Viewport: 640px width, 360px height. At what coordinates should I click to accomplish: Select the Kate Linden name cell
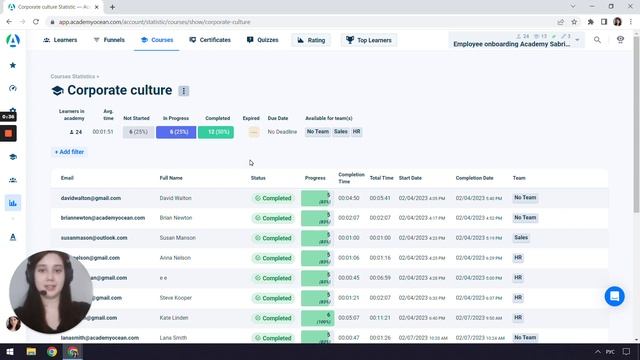point(174,318)
